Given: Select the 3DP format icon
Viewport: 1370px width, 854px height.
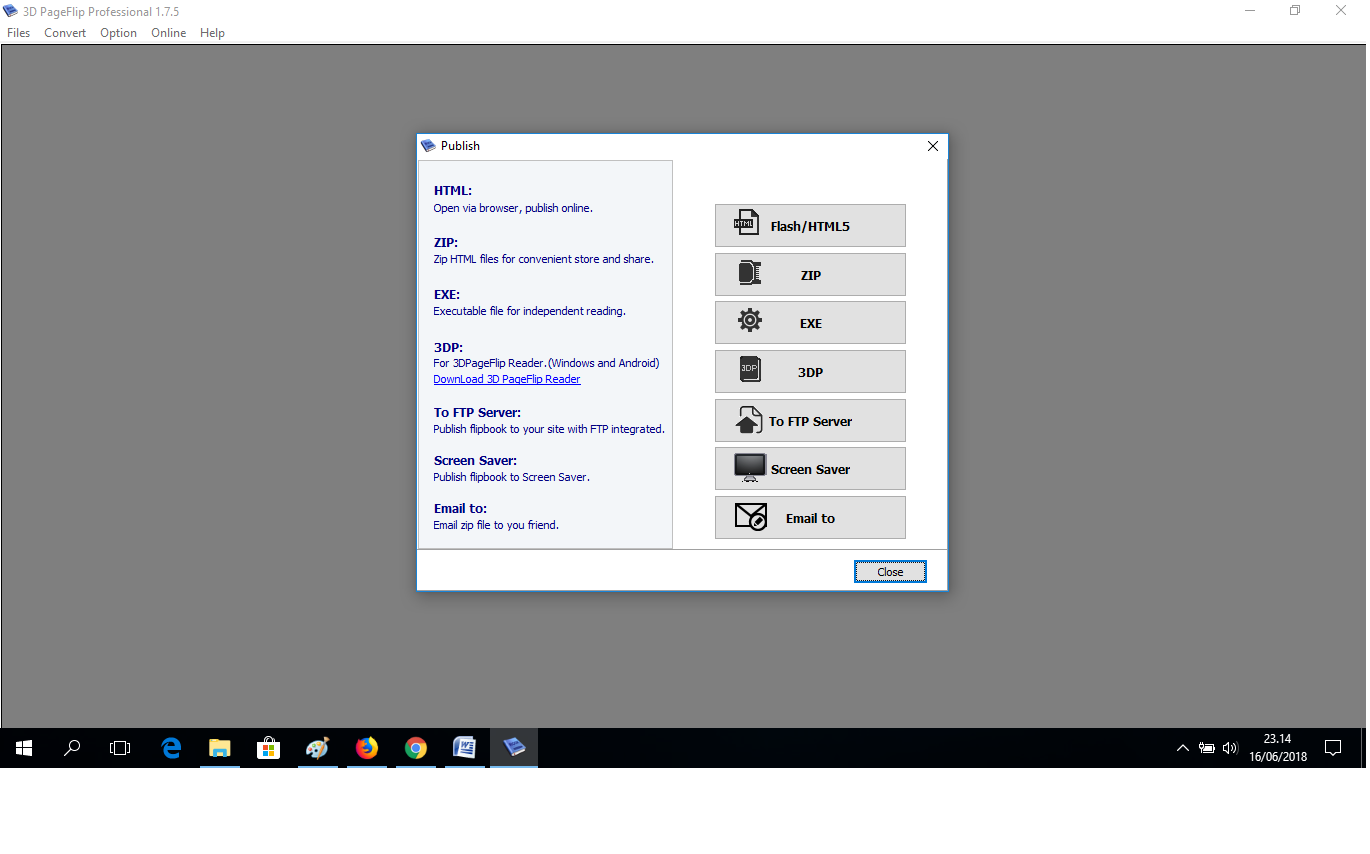Looking at the screenshot, I should pyautogui.click(x=749, y=371).
